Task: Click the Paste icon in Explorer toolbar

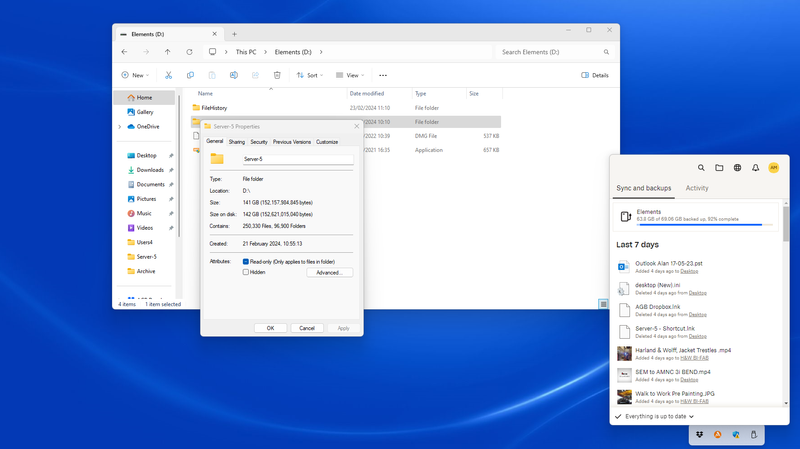Action: tap(212, 75)
